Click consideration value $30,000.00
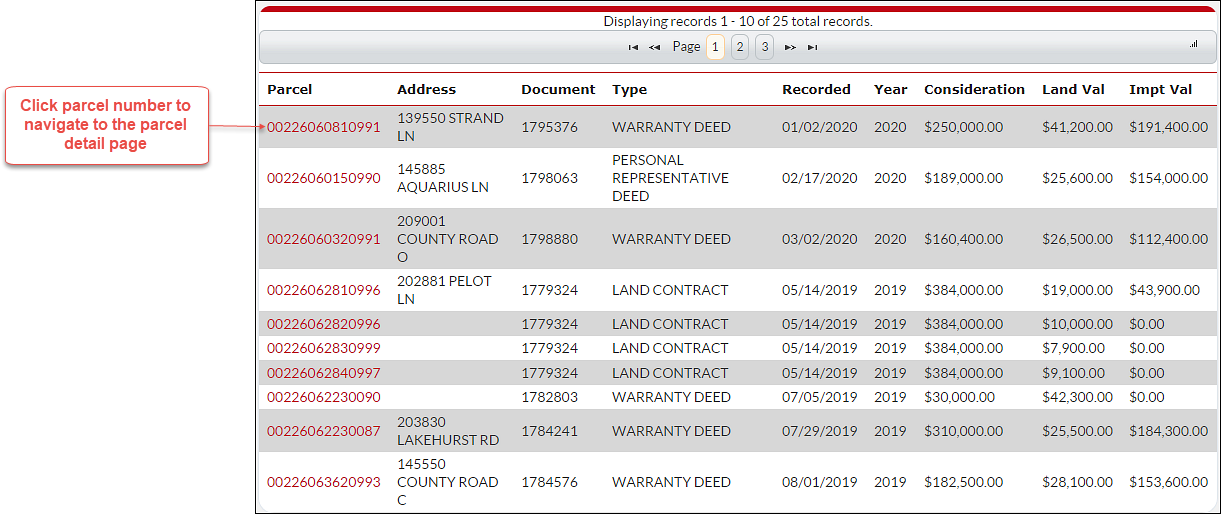 tap(960, 397)
